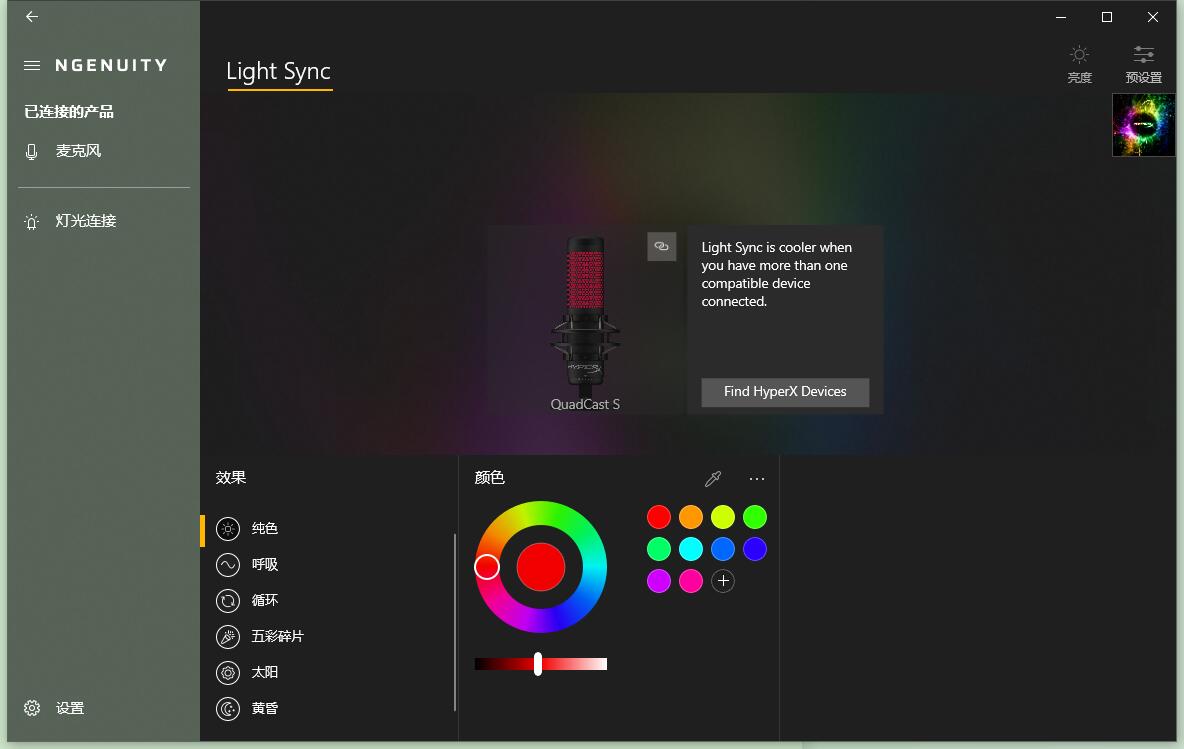The height and width of the screenshot is (749, 1184).
Task: Click the hue selector on the color wheel
Action: [487, 567]
